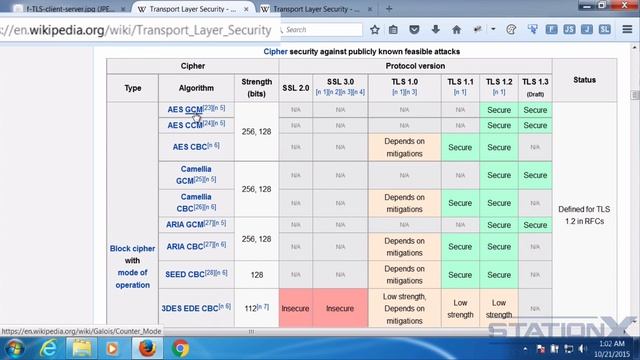The image size is (640, 360).
Task: Toggle the F quick-toggle toolbar button
Action: tap(551, 29)
